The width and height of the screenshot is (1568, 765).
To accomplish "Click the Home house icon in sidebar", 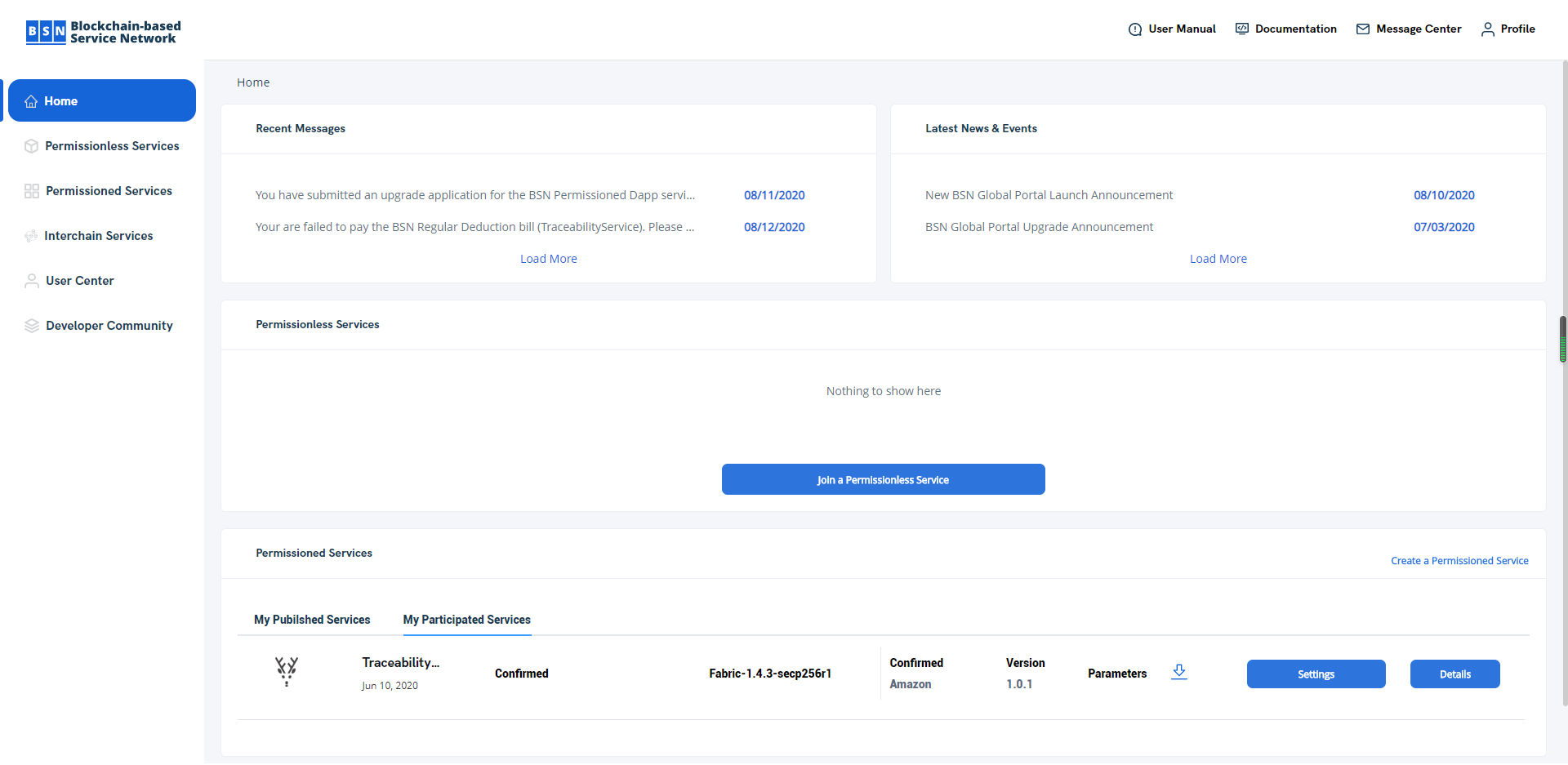I will click(x=31, y=101).
